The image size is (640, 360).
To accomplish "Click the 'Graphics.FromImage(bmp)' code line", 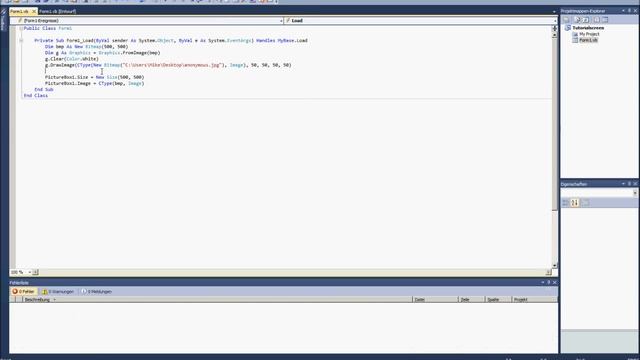I will tap(102, 53).
